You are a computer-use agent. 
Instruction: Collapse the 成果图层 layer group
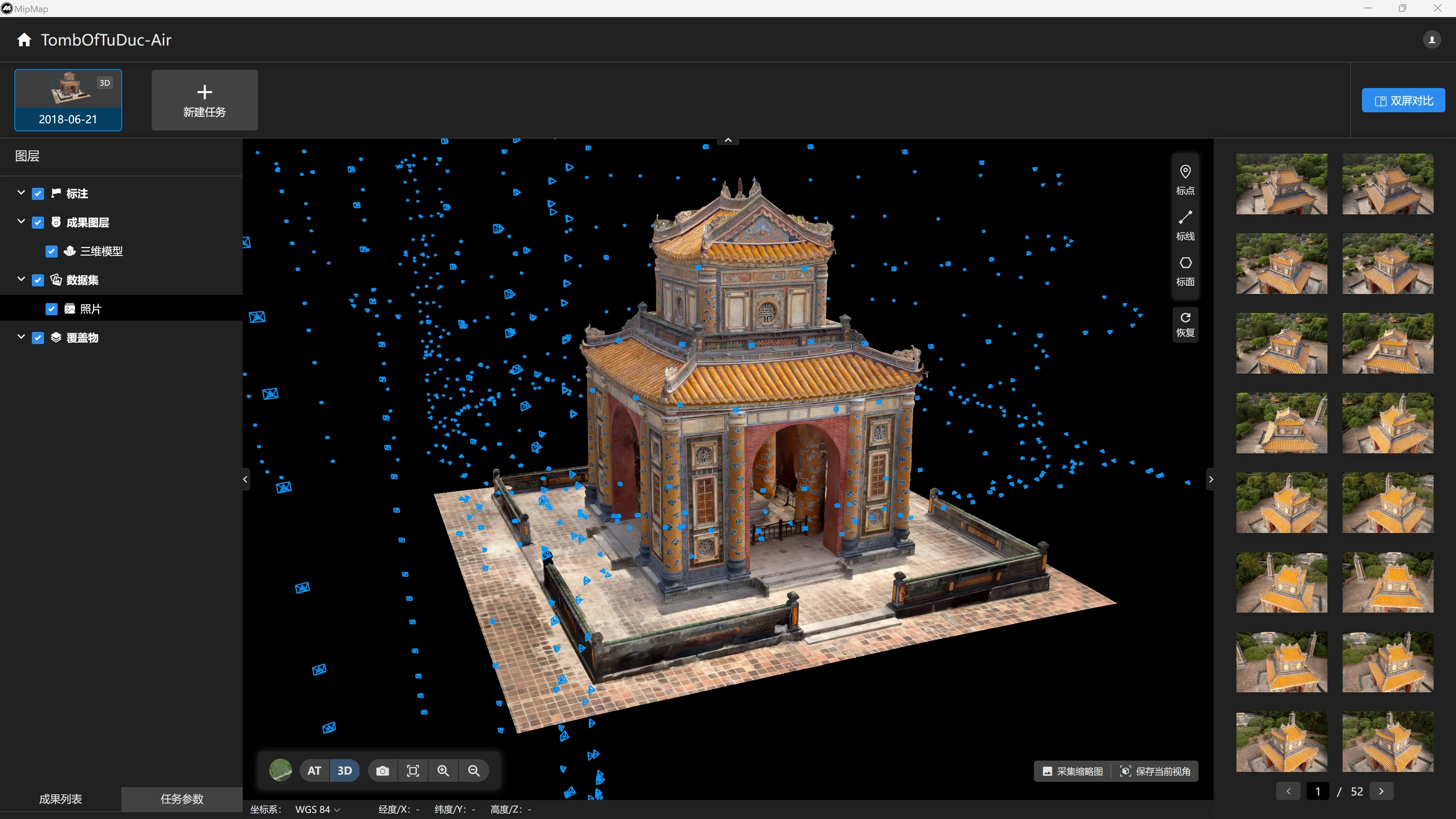coord(21,222)
